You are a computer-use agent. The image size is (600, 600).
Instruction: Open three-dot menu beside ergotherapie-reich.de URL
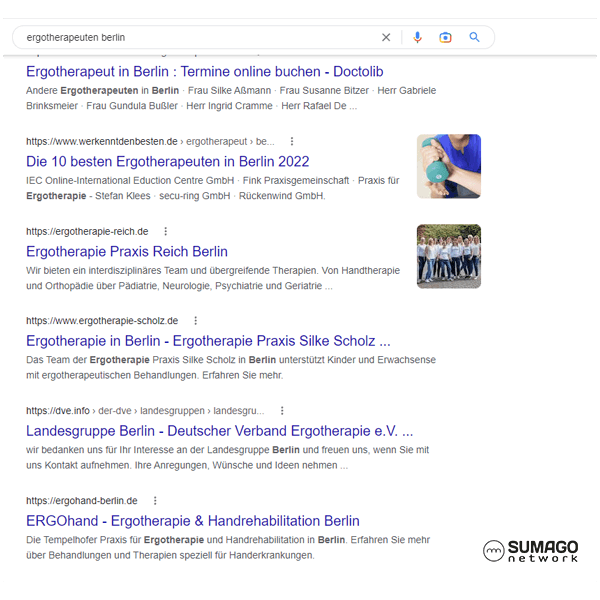(165, 231)
